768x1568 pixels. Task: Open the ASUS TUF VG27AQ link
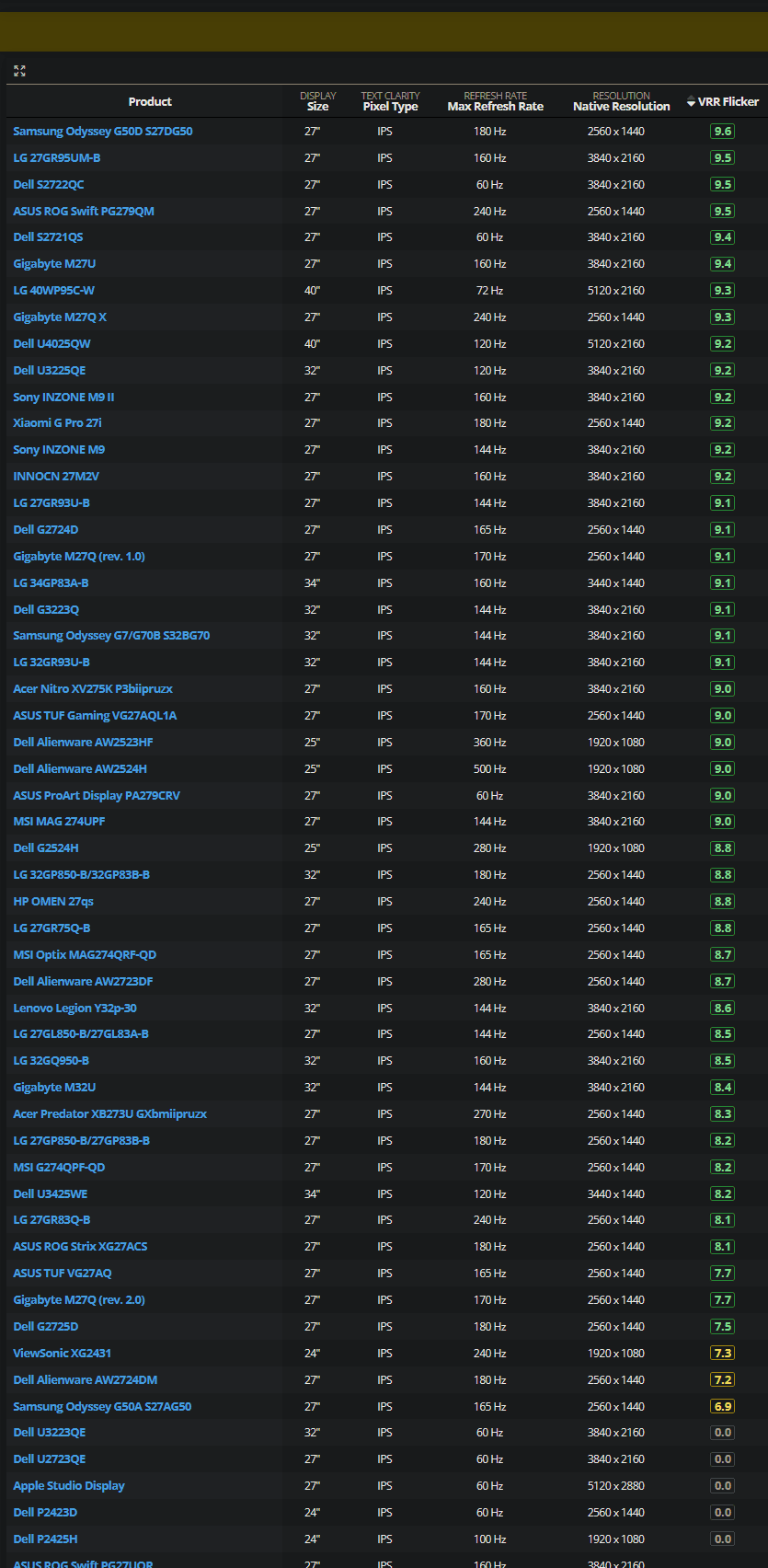(x=63, y=1274)
